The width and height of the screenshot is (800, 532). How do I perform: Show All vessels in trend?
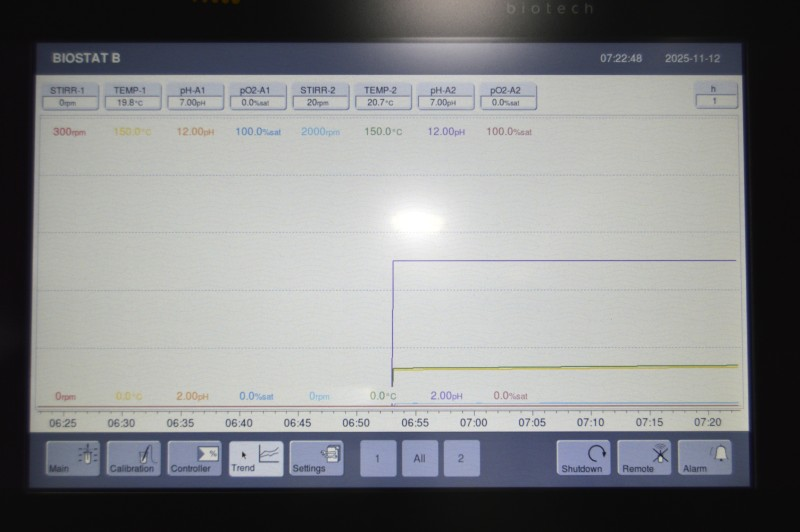[420, 458]
